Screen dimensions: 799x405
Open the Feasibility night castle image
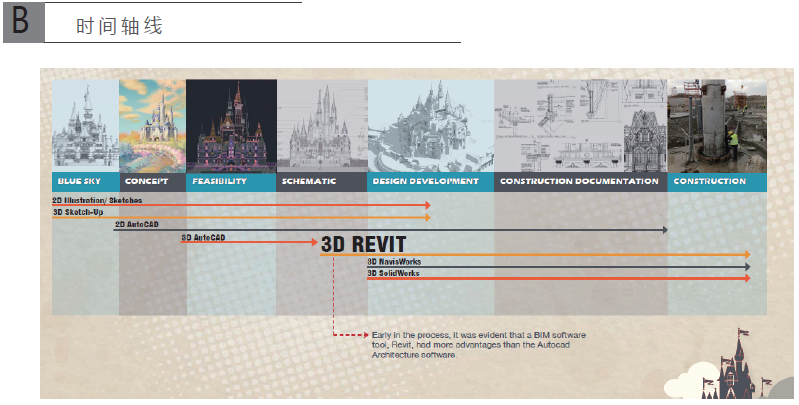click(x=230, y=125)
